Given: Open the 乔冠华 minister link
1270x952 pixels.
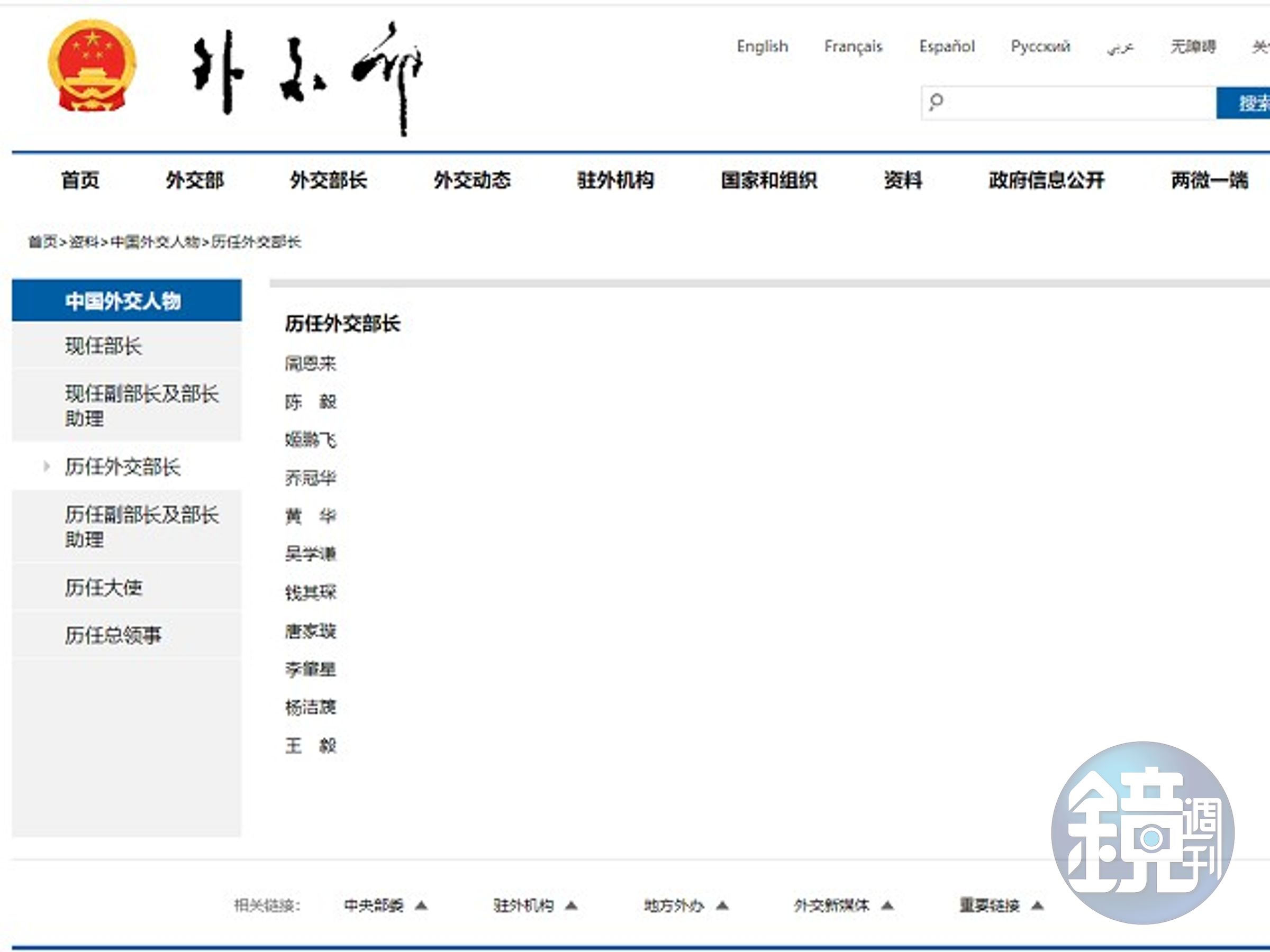Looking at the screenshot, I should [x=311, y=478].
